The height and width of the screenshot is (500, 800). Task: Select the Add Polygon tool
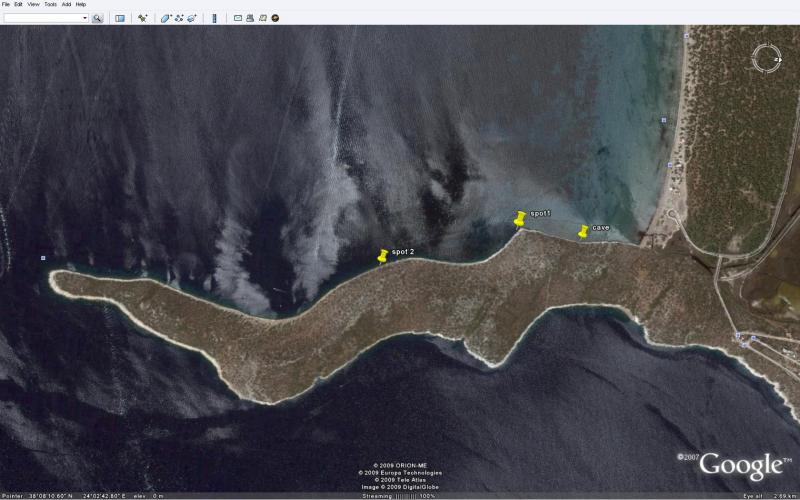(167, 18)
